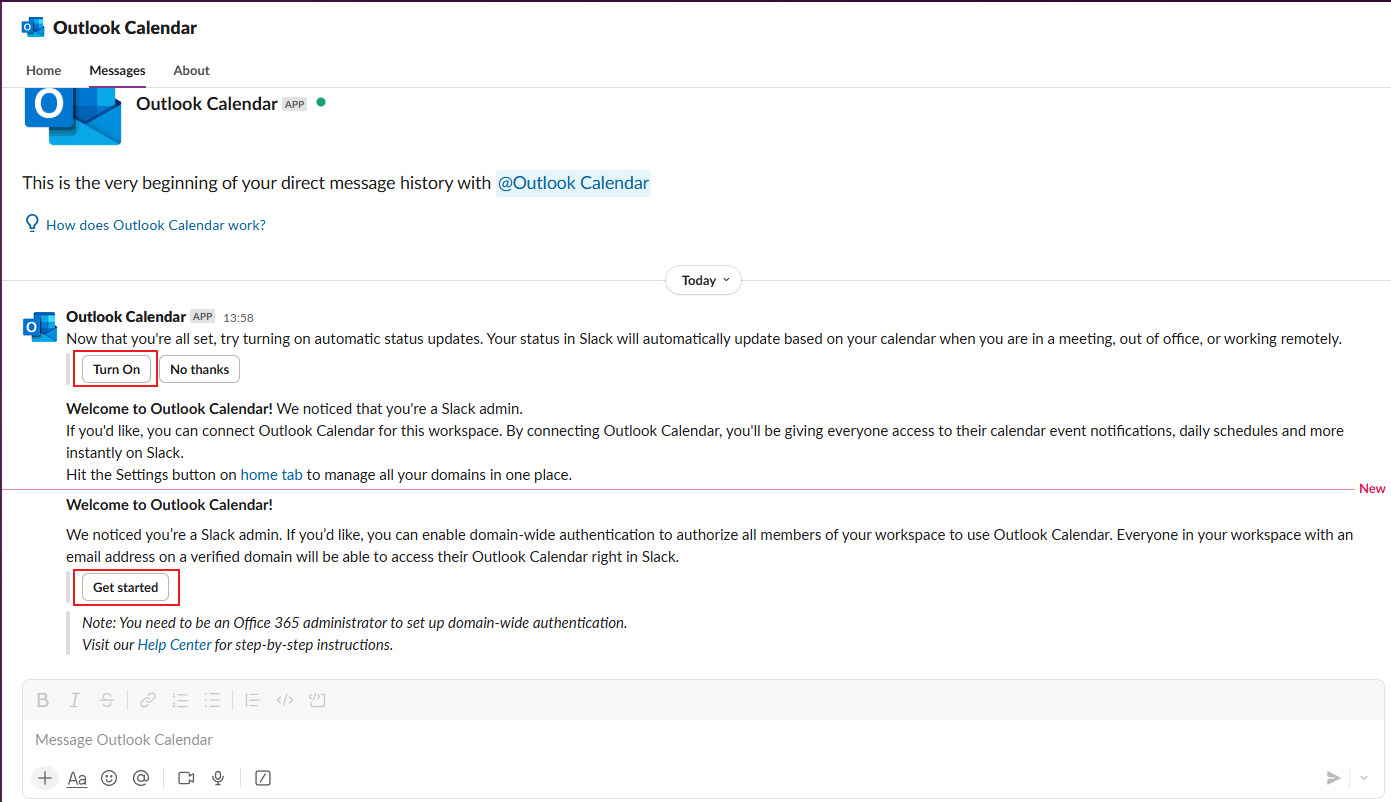Click the @Outlook Calendar mention
The width and height of the screenshot is (1391, 802).
pyautogui.click(x=574, y=183)
